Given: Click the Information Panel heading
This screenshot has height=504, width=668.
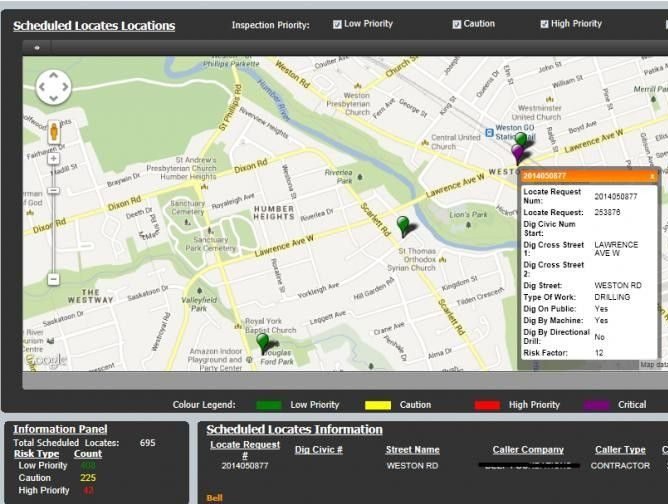Looking at the screenshot, I should 60,429.
